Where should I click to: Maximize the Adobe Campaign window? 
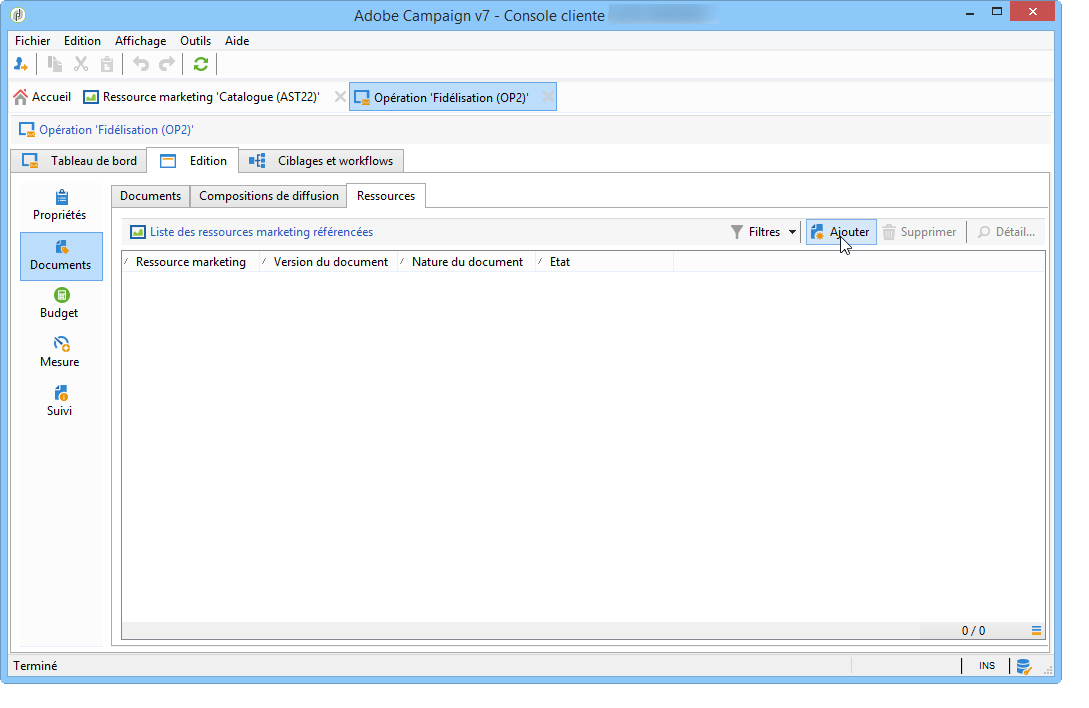[997, 12]
